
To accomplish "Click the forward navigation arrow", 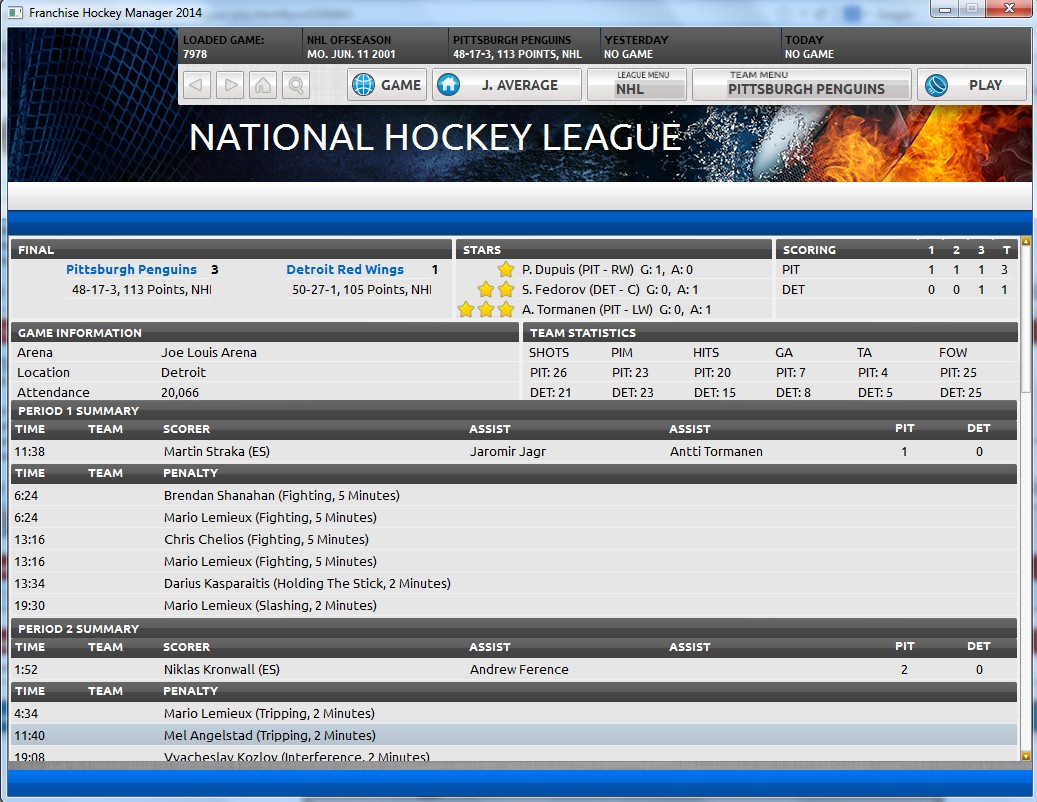I will tap(230, 85).
